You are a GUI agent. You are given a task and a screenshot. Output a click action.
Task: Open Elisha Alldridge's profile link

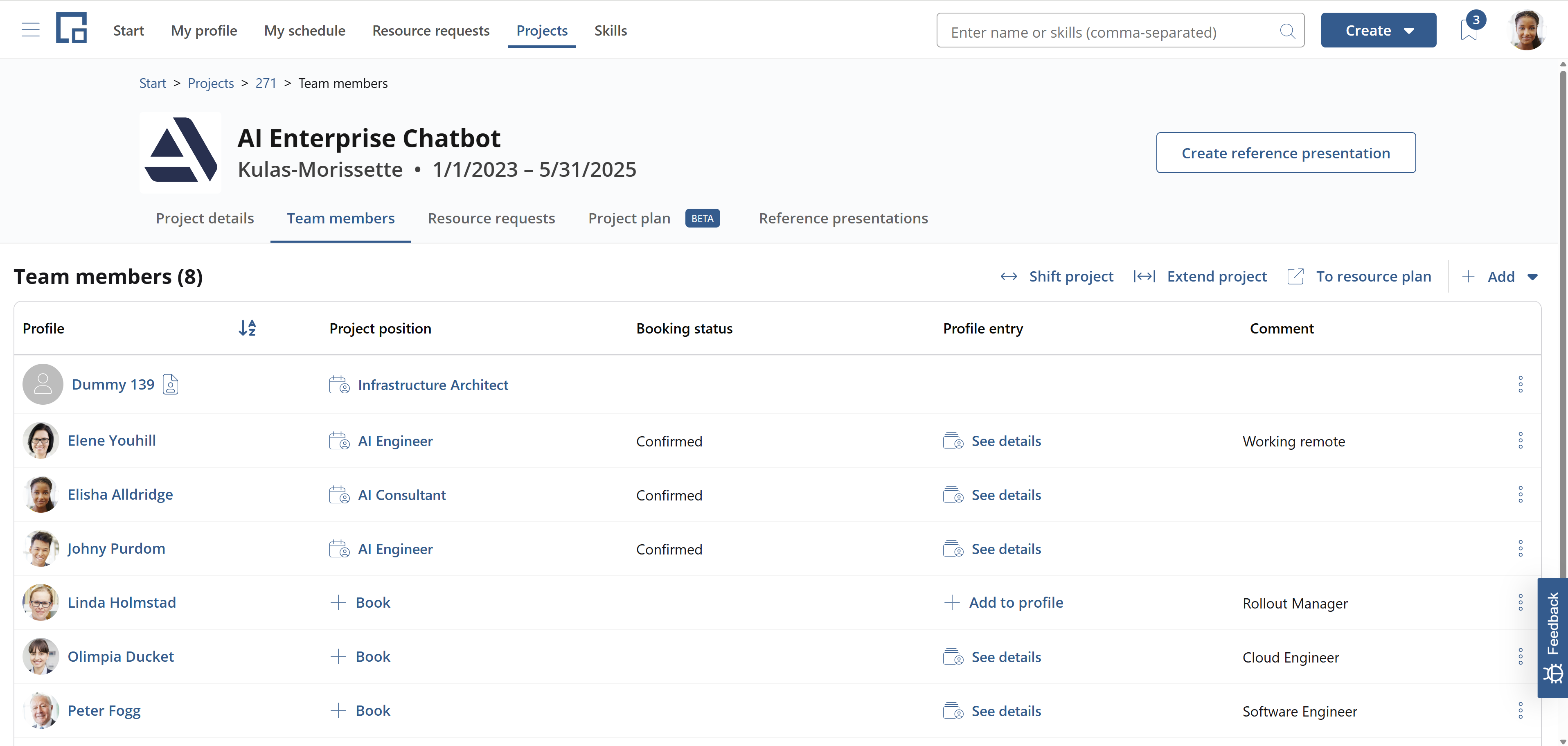point(120,494)
